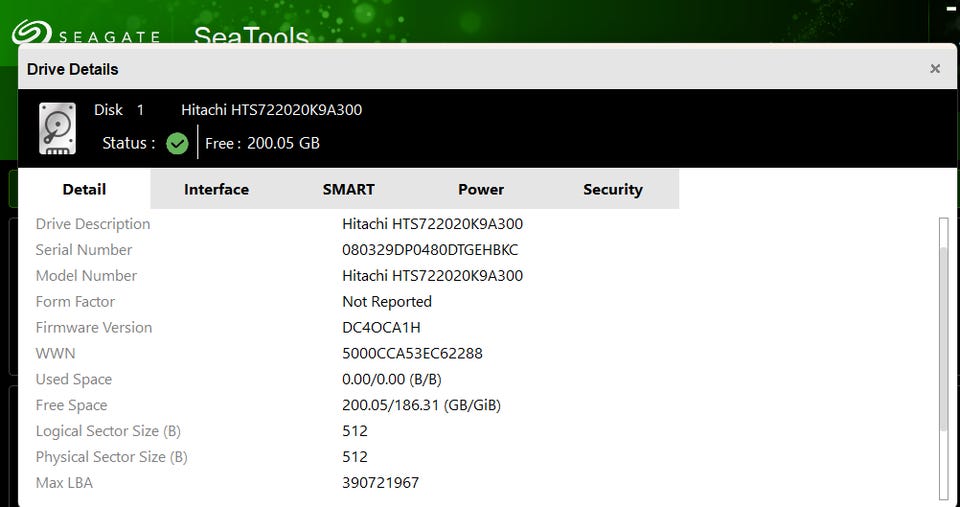Click the Logical Sector Size value 512
Image resolution: width=960 pixels, height=507 pixels.
(355, 431)
